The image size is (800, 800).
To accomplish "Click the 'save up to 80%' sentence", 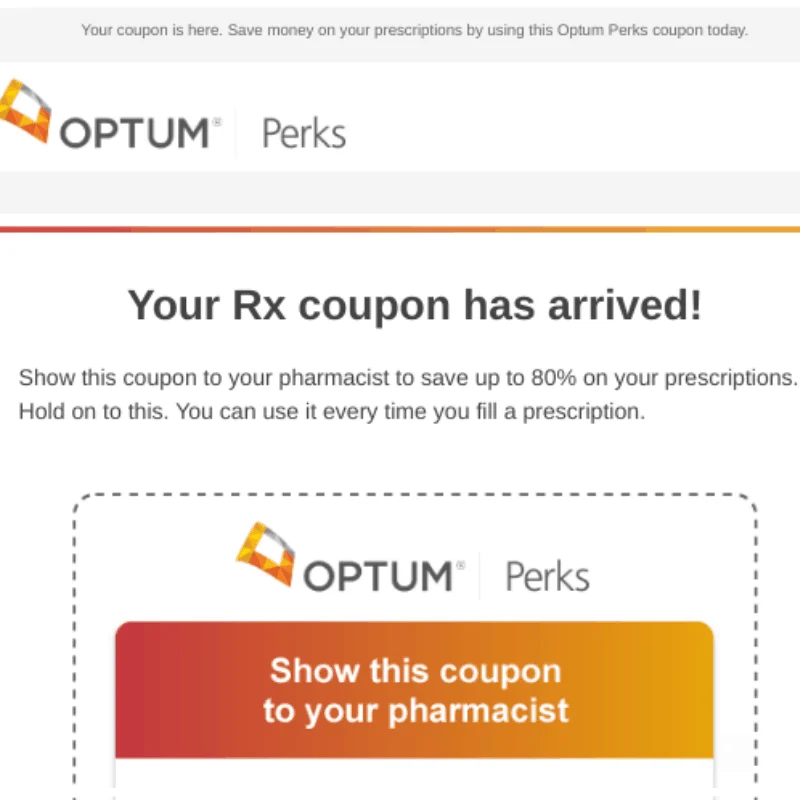I will click(408, 378).
